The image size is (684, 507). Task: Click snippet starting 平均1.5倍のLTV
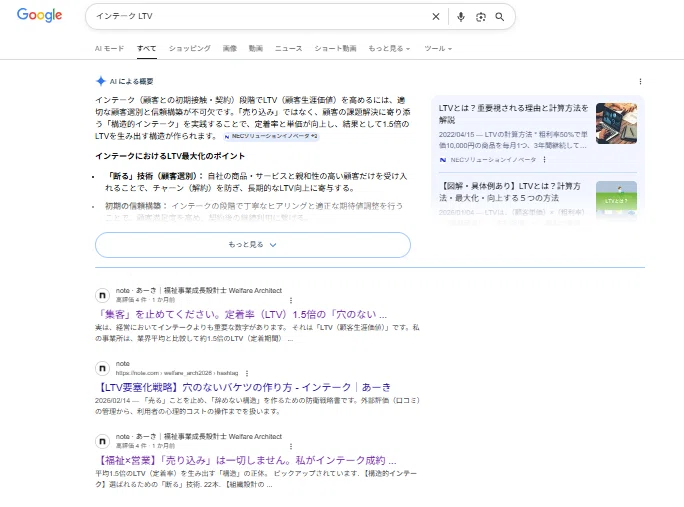tap(256, 479)
